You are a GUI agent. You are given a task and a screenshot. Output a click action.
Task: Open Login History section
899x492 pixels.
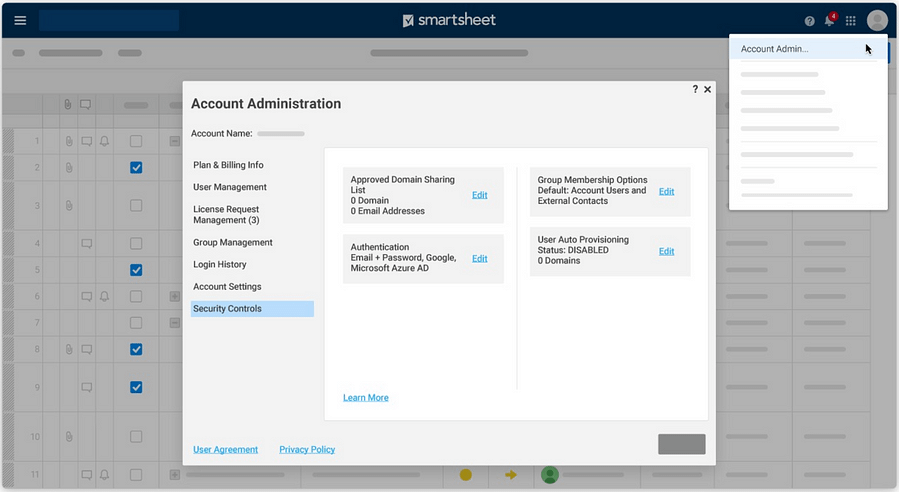pos(220,264)
